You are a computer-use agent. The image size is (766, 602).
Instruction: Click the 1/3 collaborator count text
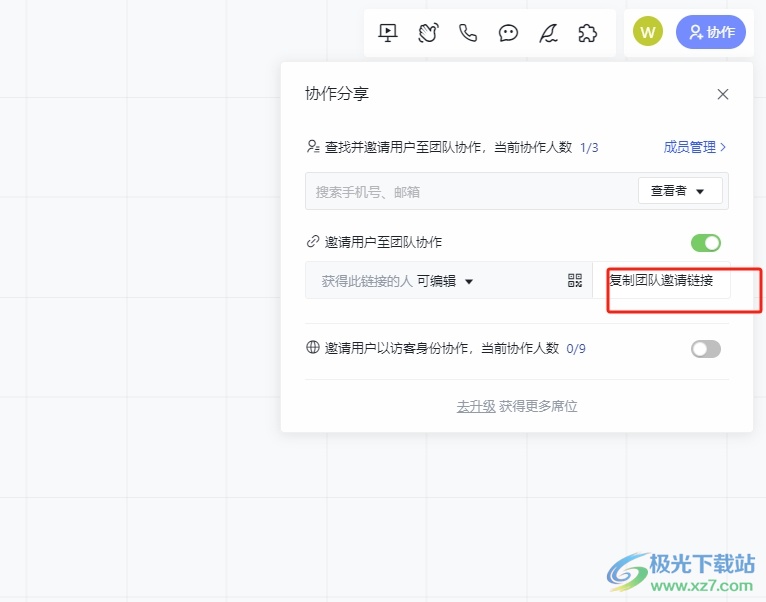tap(589, 148)
